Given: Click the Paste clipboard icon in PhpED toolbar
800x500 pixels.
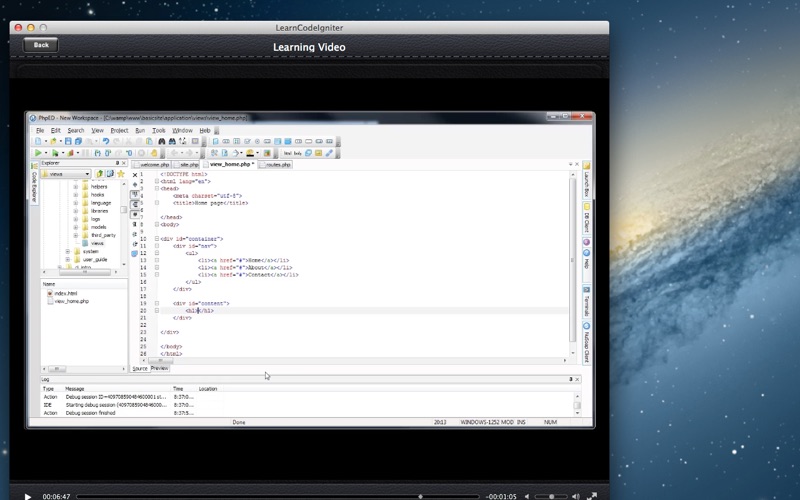Looking at the screenshot, I should pos(149,141).
